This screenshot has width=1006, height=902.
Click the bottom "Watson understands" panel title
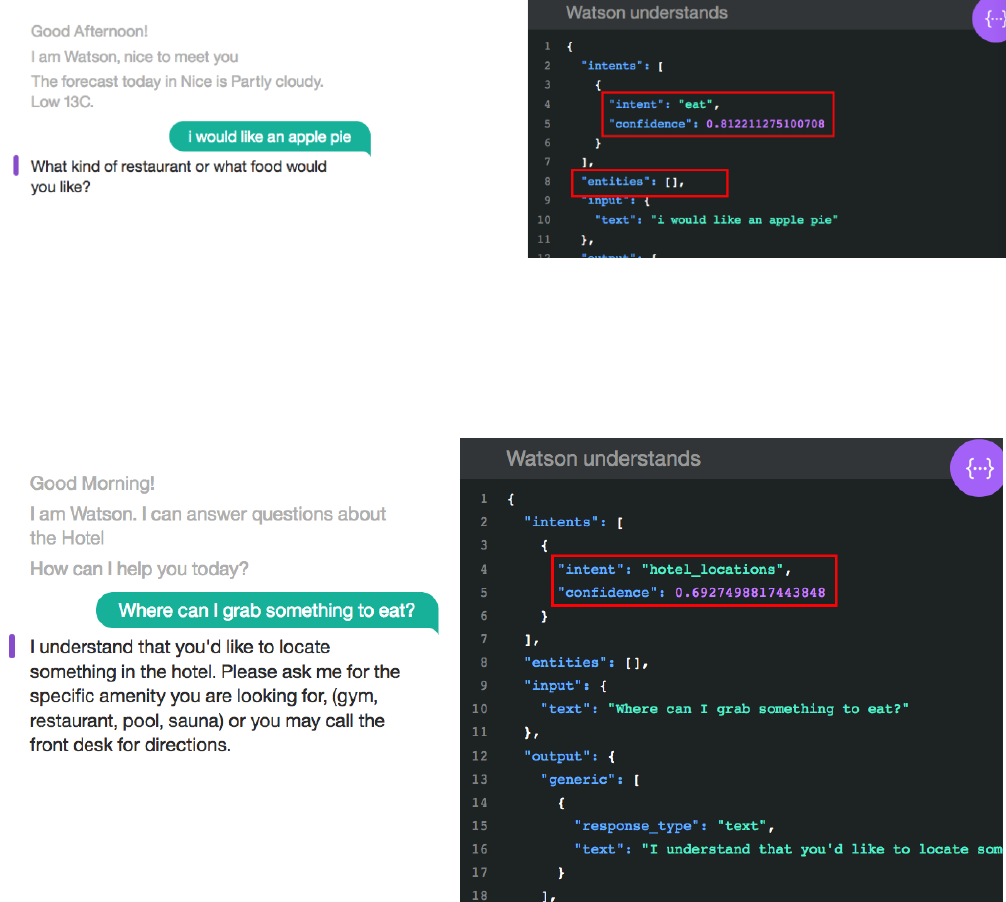603,459
